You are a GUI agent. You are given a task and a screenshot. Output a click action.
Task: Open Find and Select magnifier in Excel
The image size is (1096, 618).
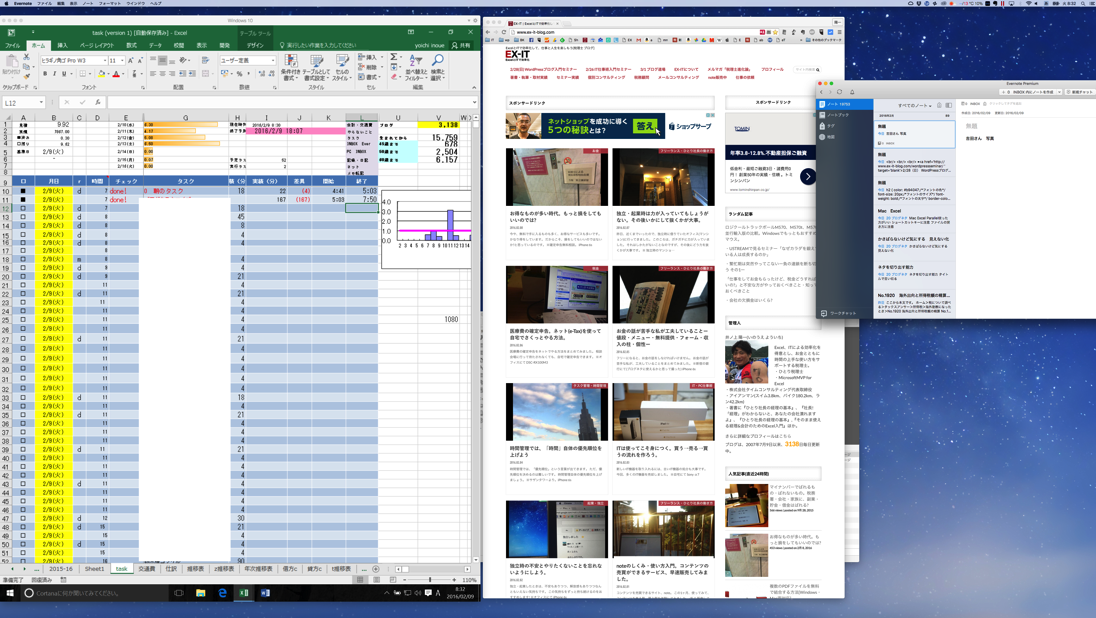438,67
